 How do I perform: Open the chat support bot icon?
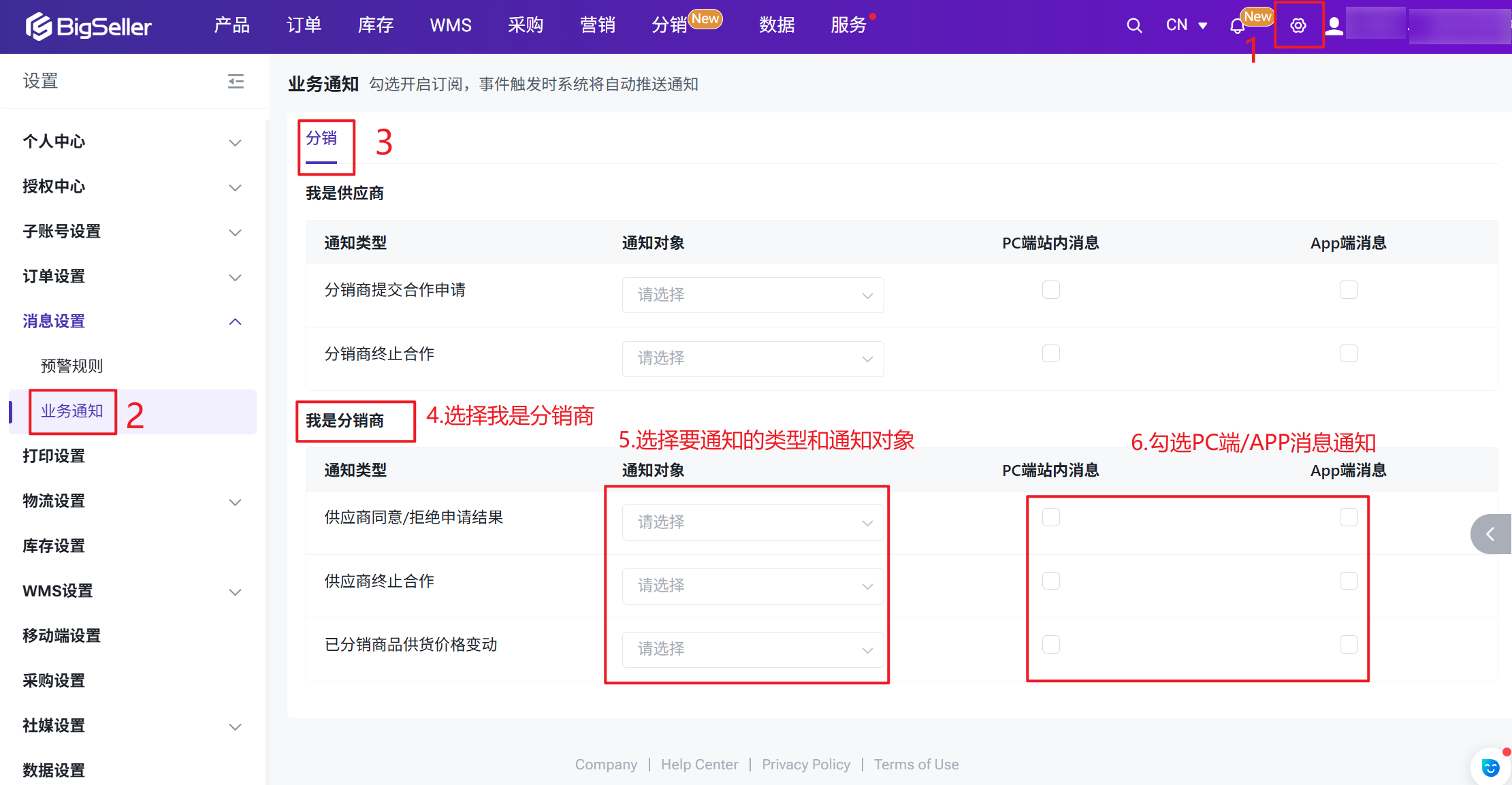tap(1490, 767)
